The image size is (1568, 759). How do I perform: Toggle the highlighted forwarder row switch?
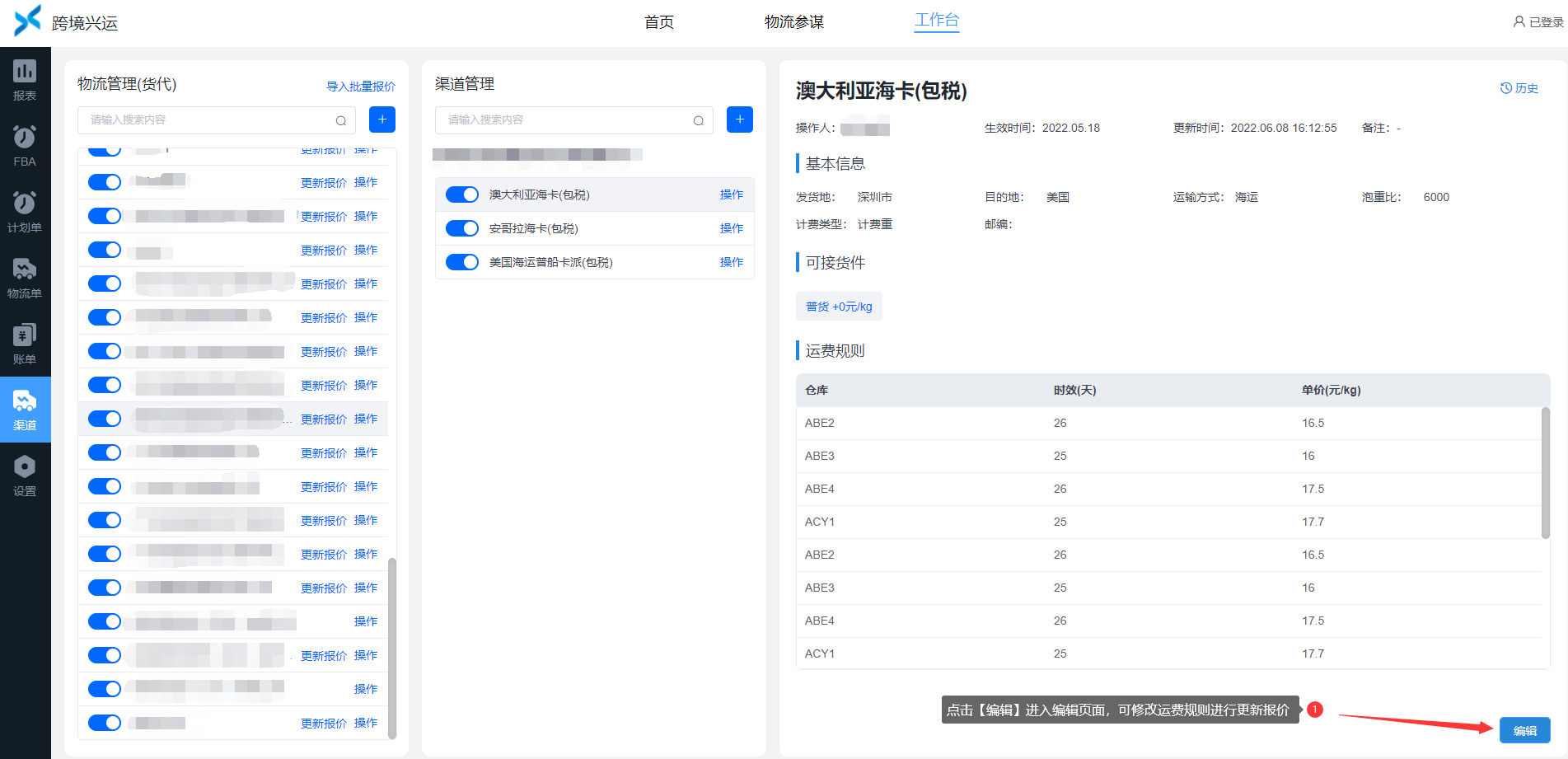(105, 419)
